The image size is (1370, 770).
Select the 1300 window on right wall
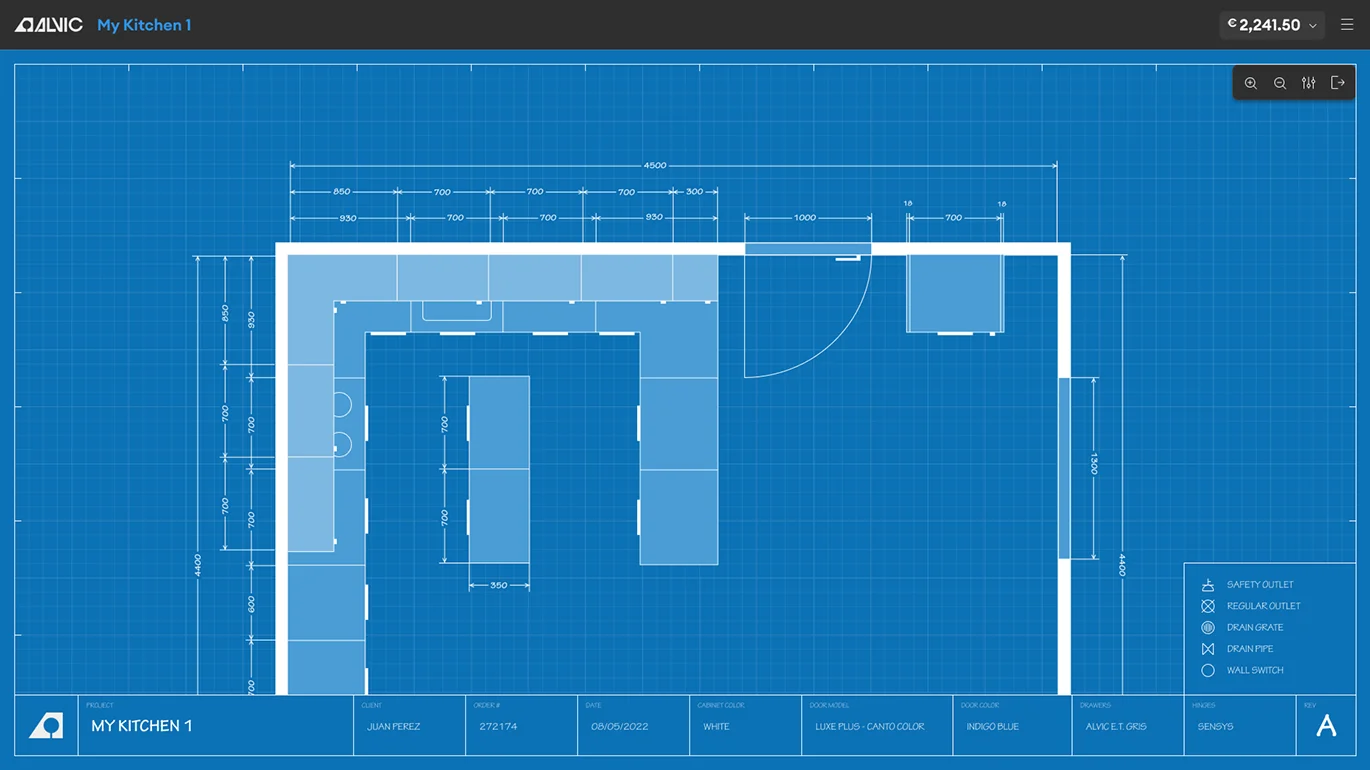click(x=1064, y=468)
